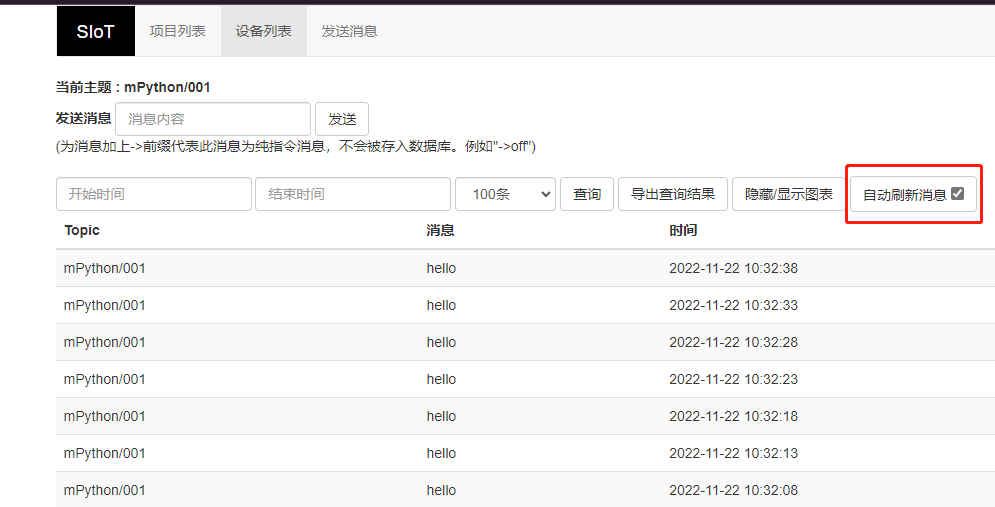Switch to the 设备列表 tab
Screen dimensions: 995x507
click(x=263, y=31)
